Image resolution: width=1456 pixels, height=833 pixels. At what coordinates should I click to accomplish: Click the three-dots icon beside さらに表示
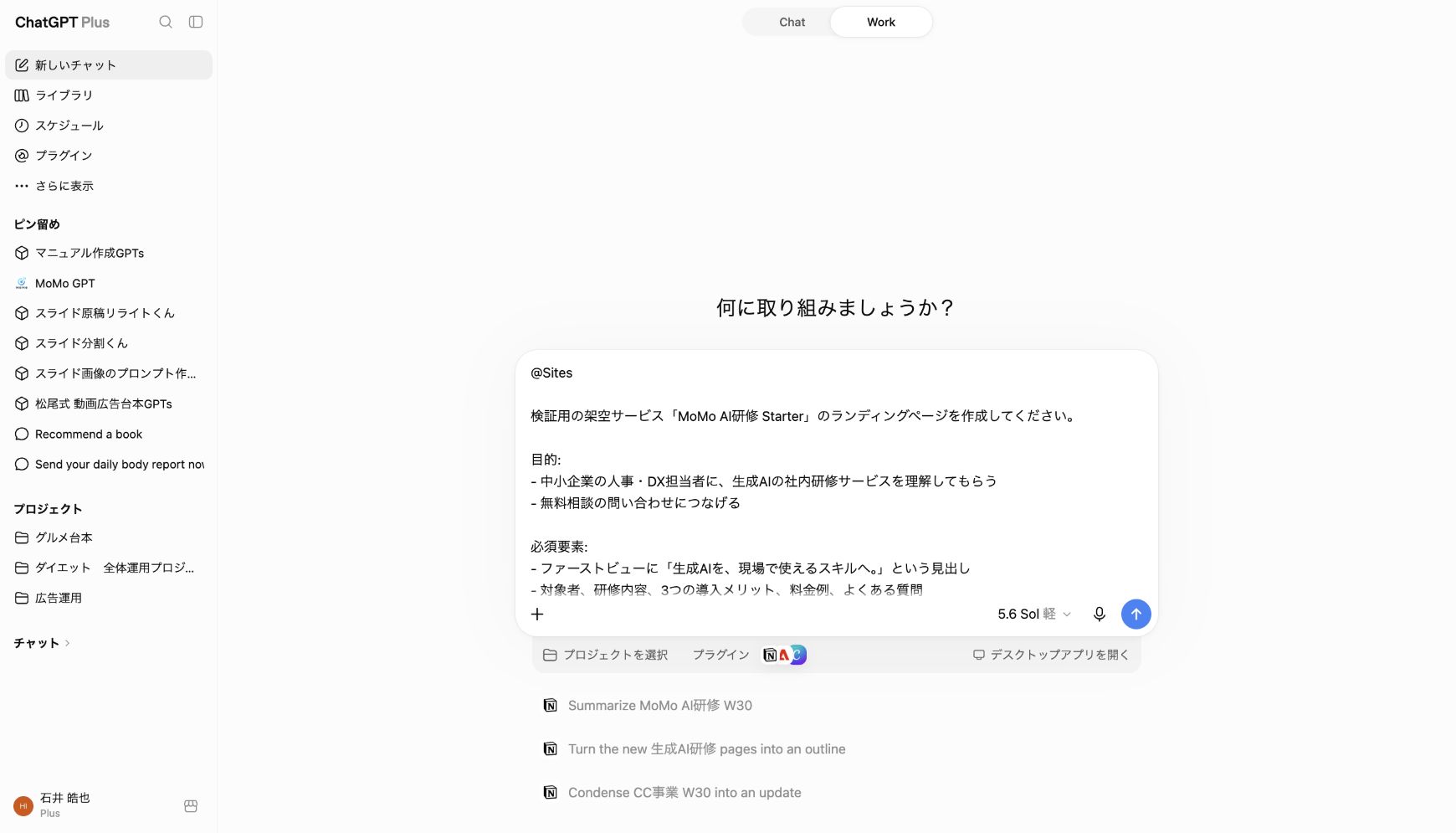point(22,186)
